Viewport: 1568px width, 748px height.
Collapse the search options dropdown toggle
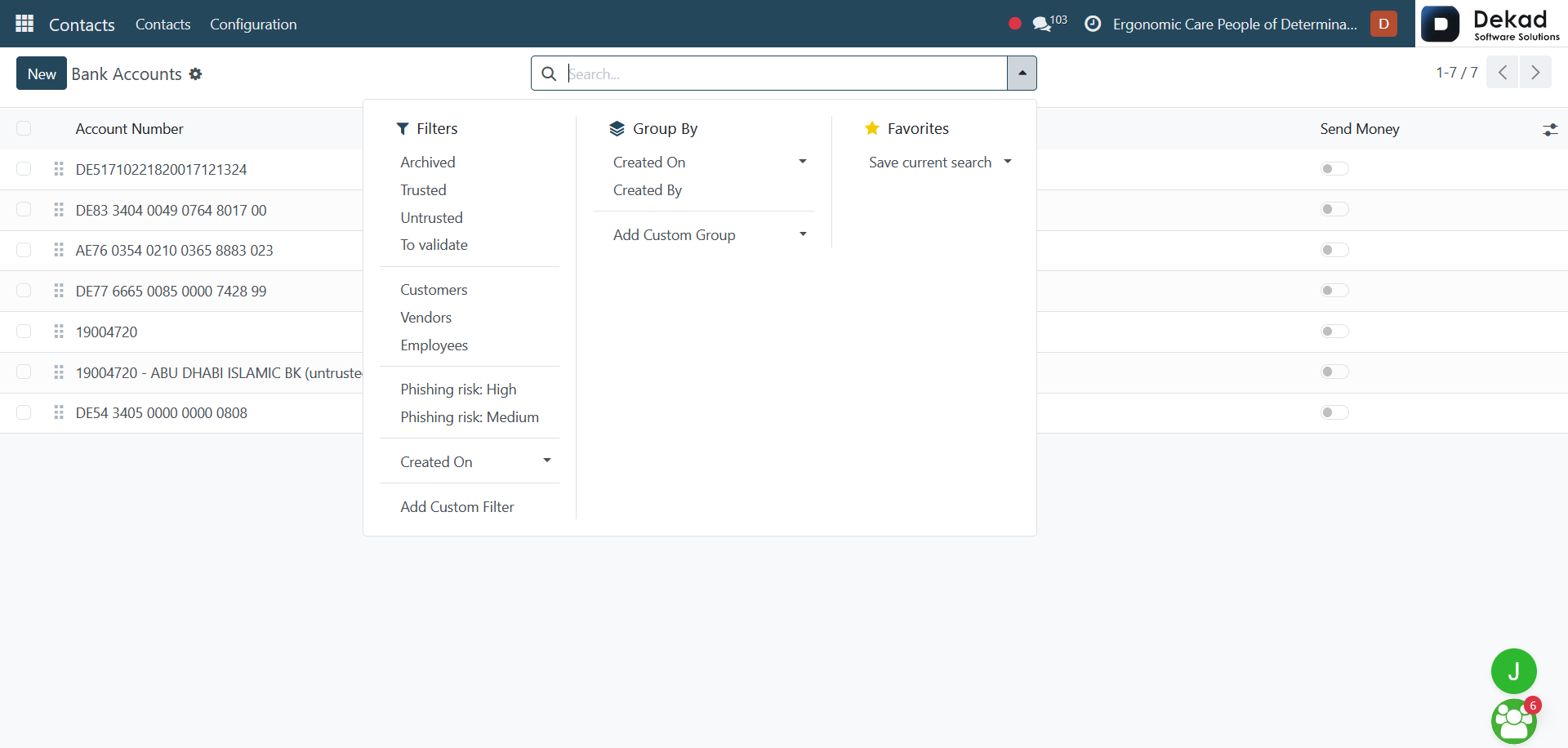click(x=1022, y=73)
